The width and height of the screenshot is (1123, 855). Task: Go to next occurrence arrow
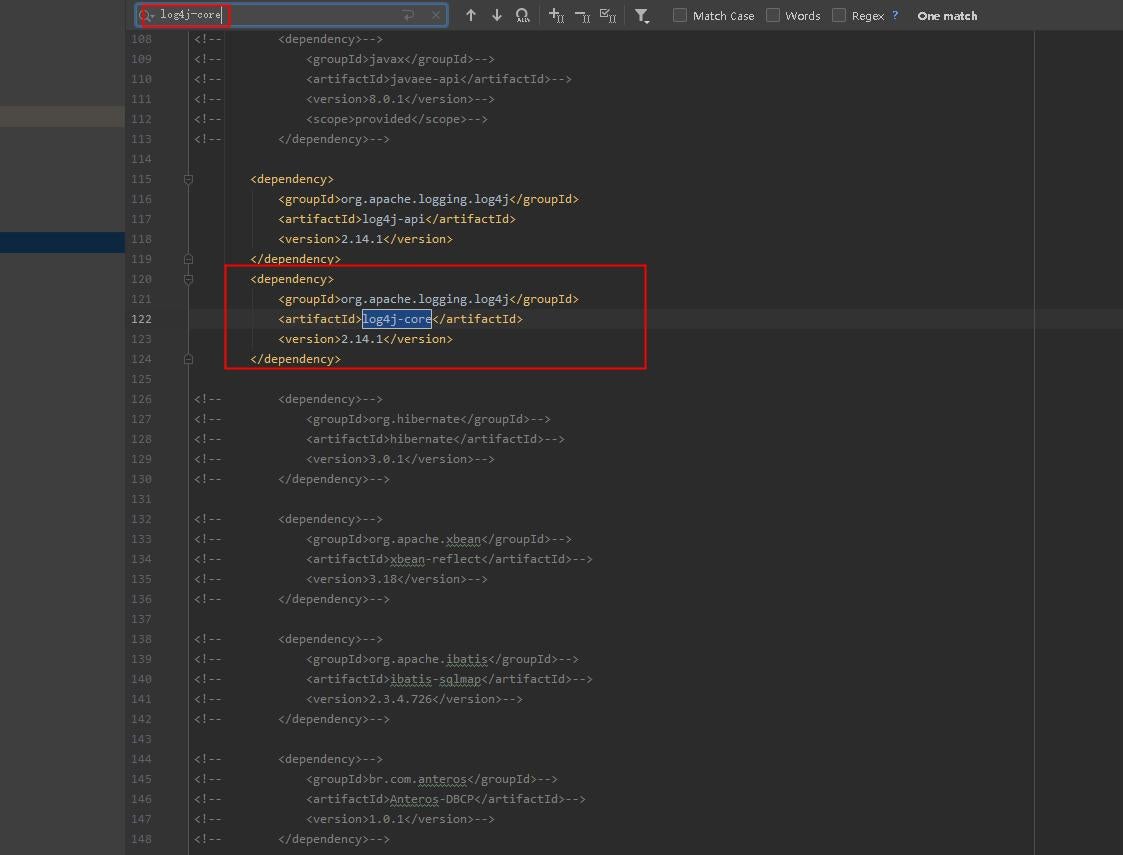[x=496, y=15]
